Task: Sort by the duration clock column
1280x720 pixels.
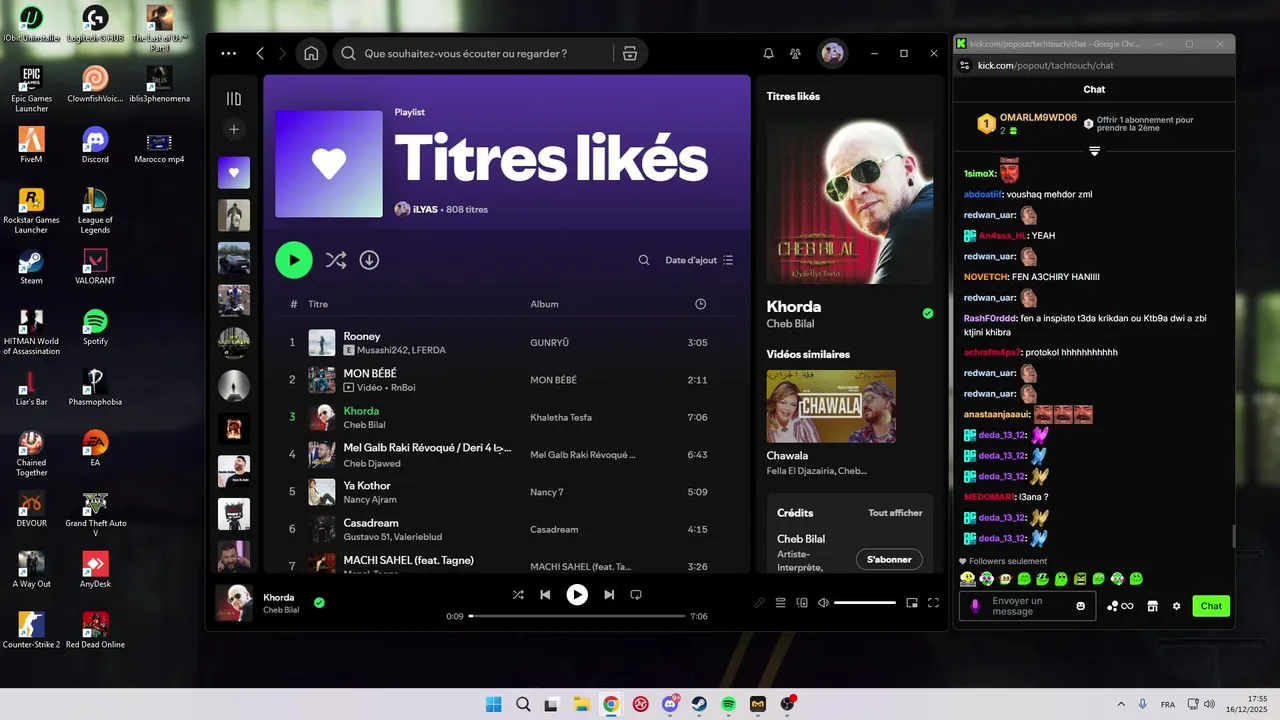Action: [x=700, y=304]
